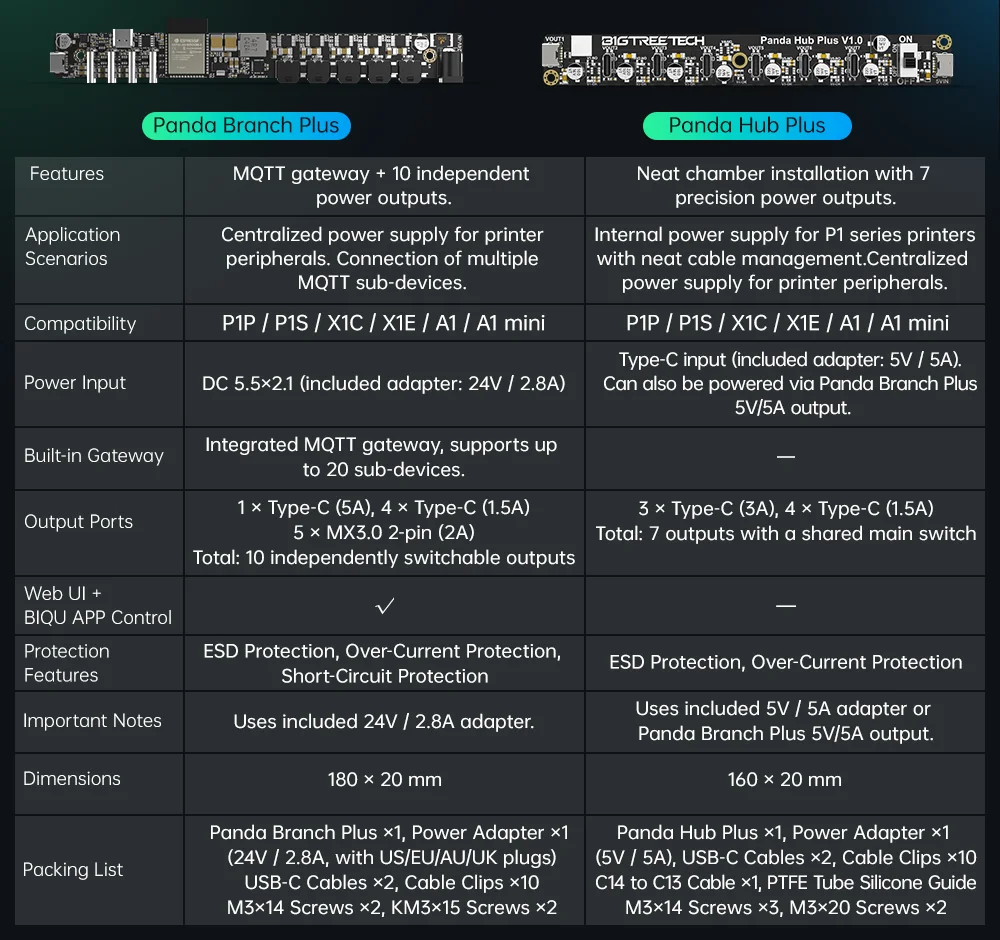Select the Protection Features row header
The image size is (1000, 940).
67,663
